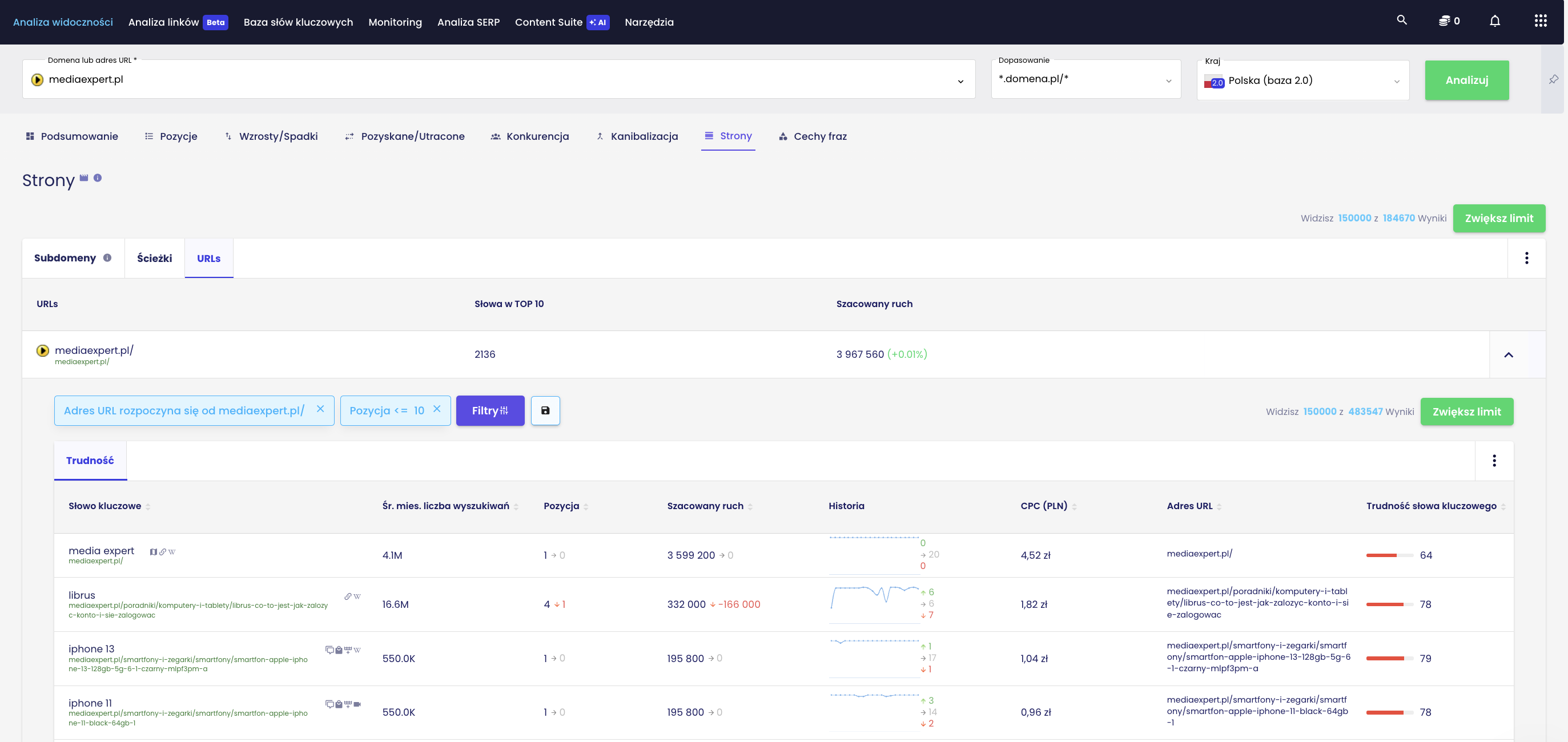
Task: Click the video tutorial icon beside Strony heading
Action: point(84,178)
